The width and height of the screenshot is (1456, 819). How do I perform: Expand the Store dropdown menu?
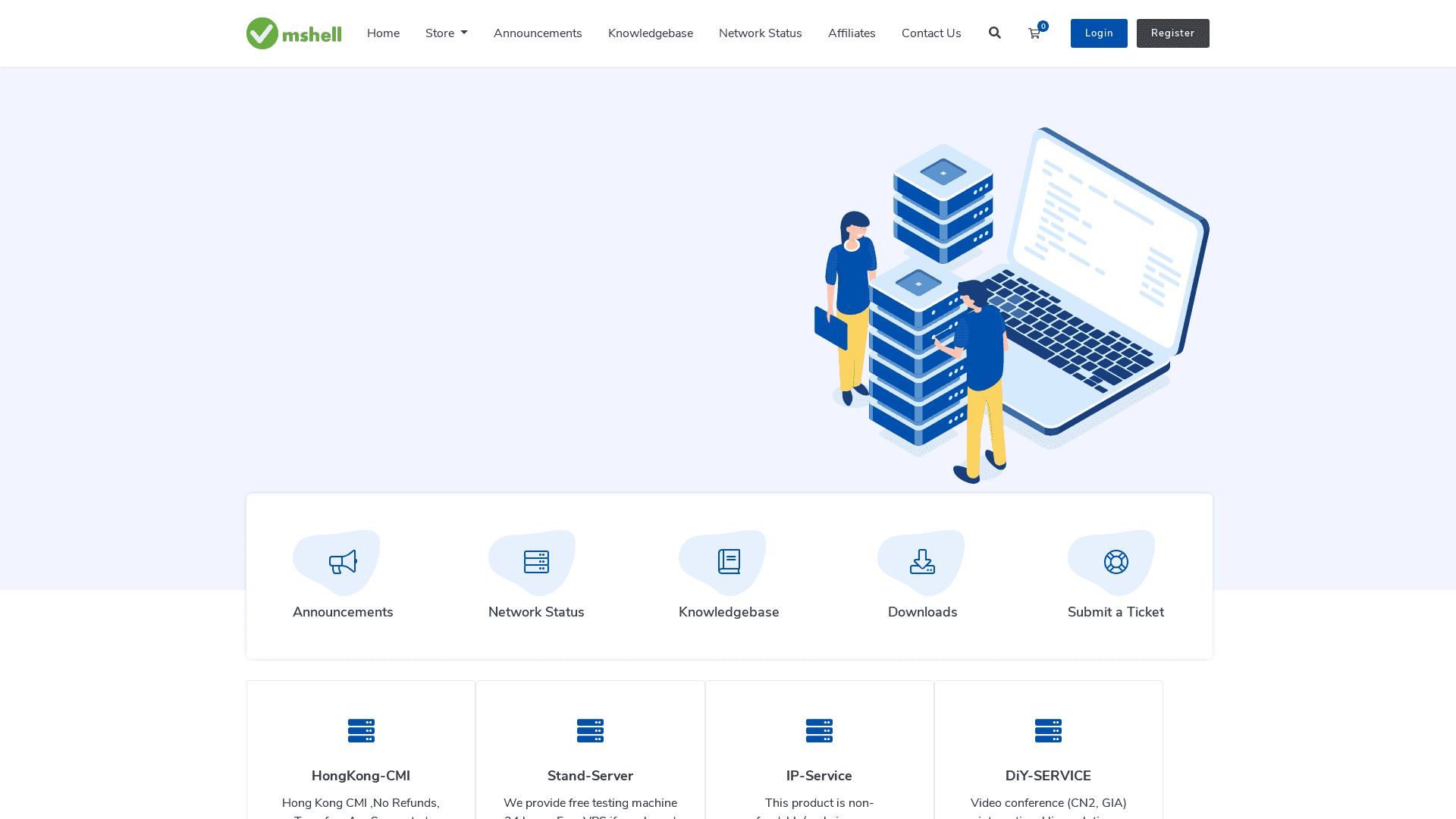[447, 33]
